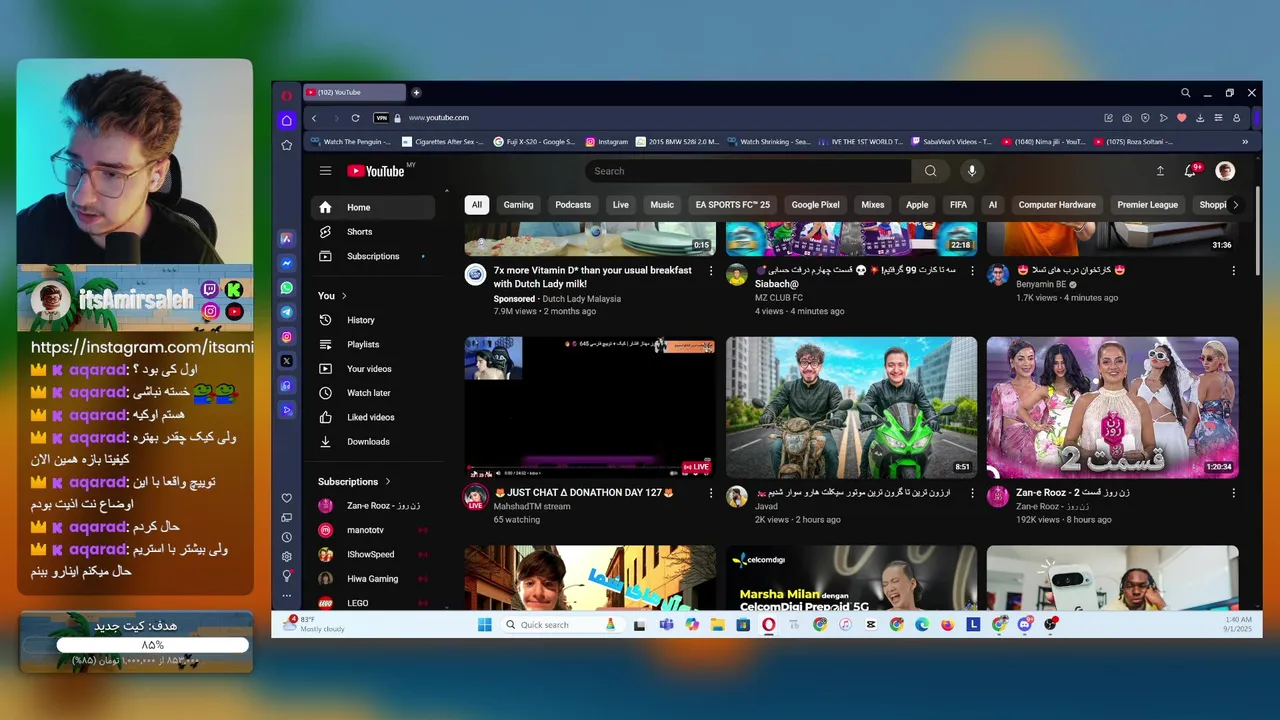Click the taskbar Quick search box

561,624
